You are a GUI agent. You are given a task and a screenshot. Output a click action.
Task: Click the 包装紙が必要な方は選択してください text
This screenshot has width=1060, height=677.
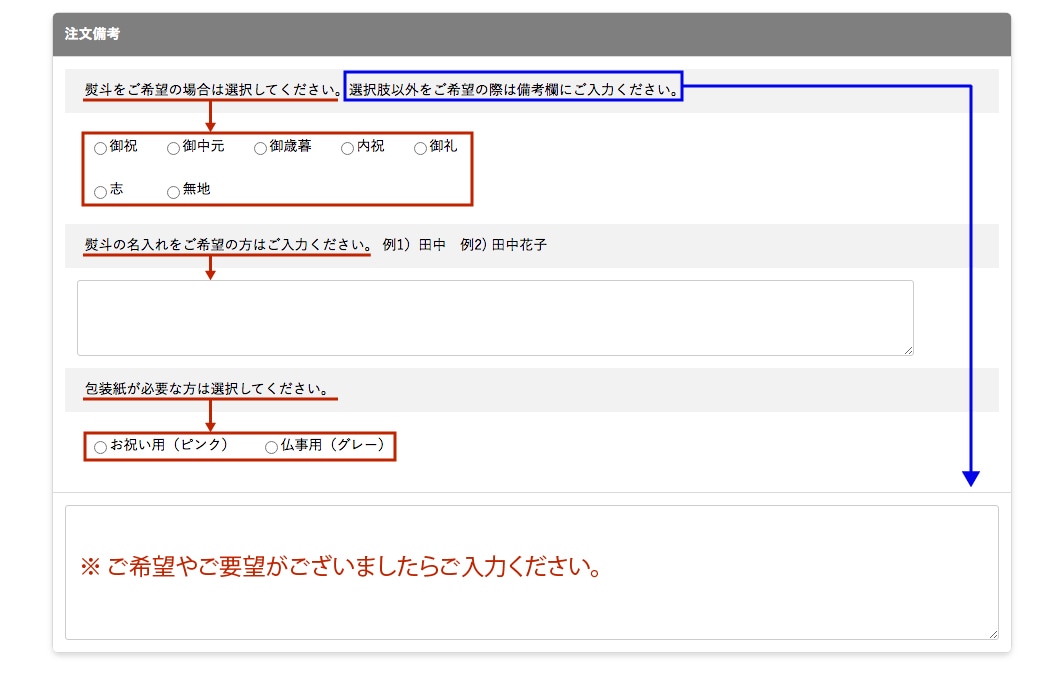[x=210, y=389]
